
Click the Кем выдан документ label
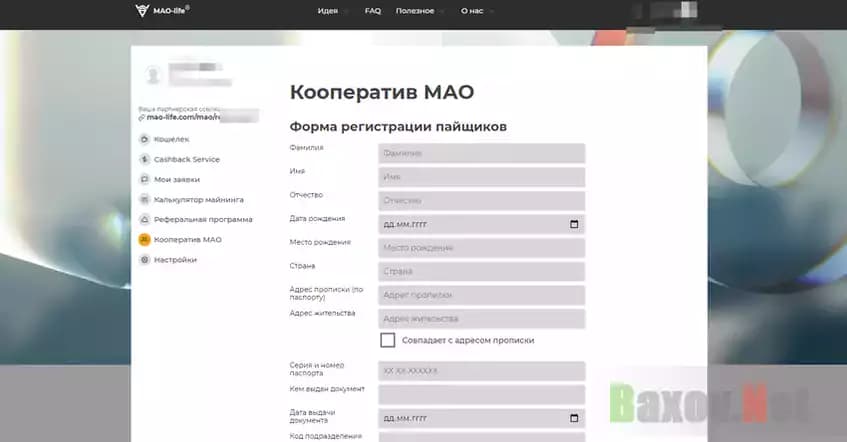327,389
